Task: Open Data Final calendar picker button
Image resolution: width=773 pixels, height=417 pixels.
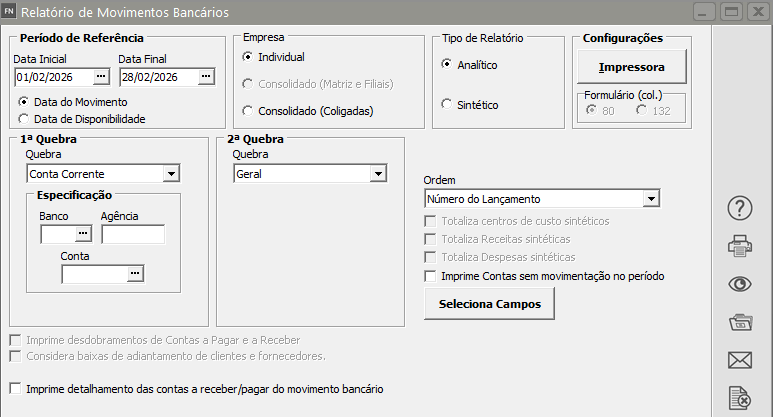Action: [x=206, y=76]
